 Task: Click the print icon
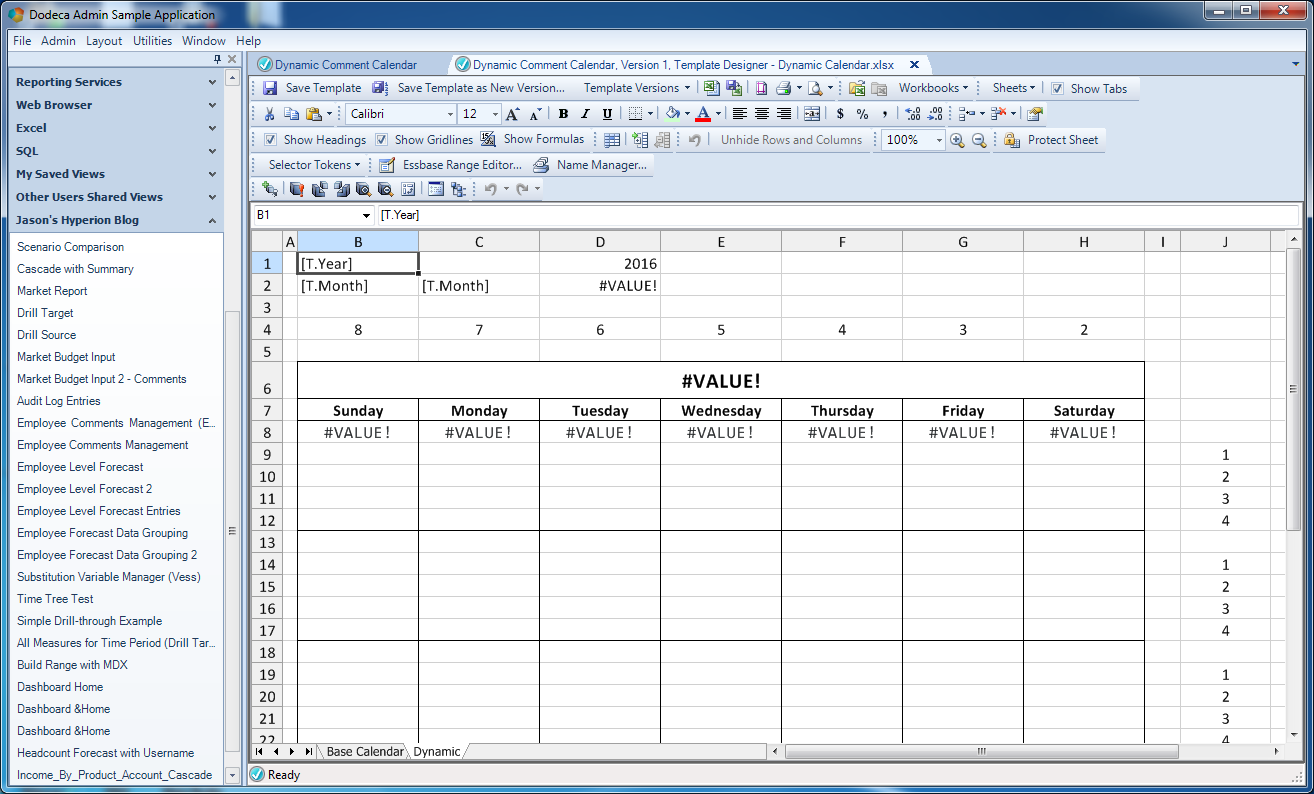point(784,88)
